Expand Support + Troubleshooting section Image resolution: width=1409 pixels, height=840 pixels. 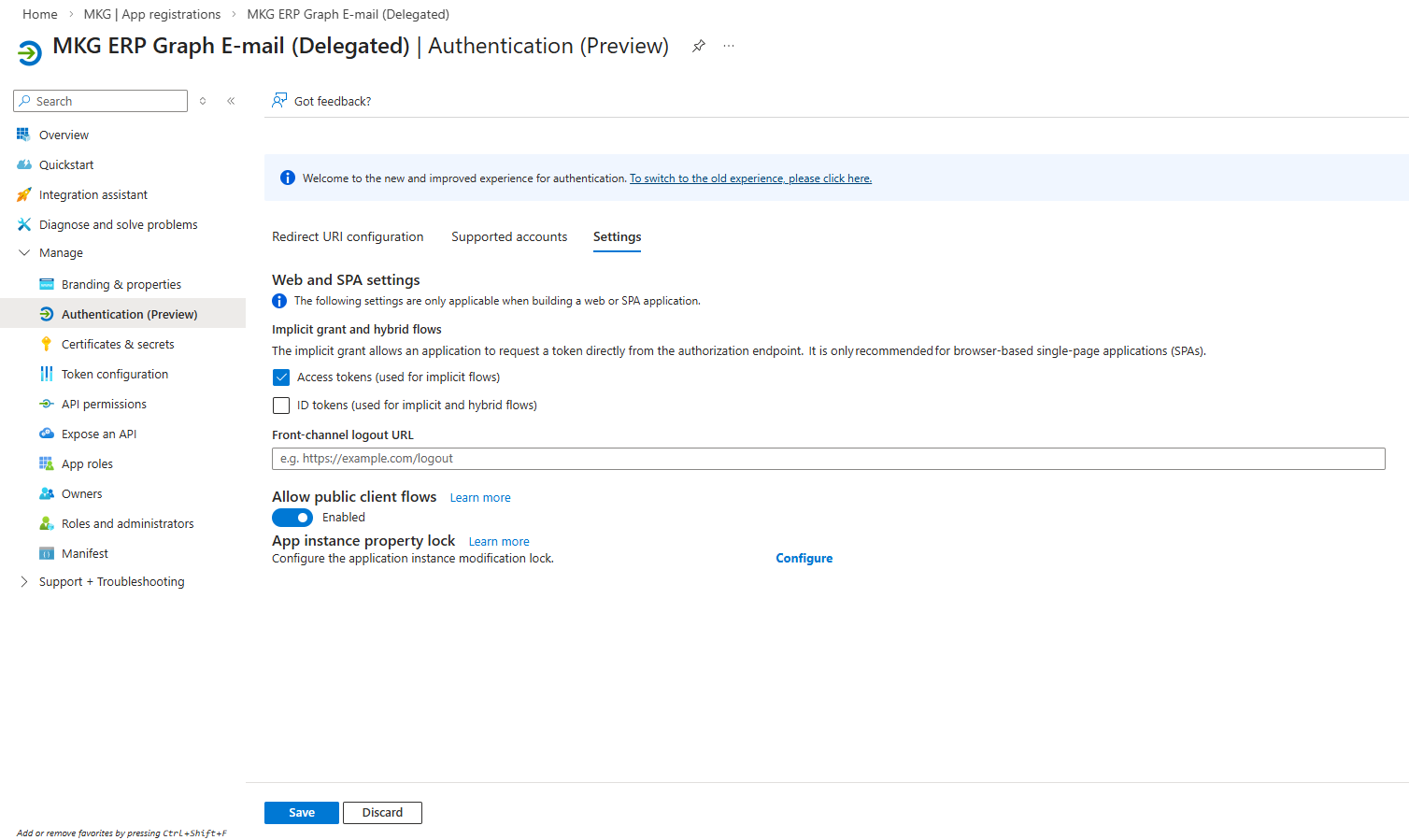(x=24, y=581)
